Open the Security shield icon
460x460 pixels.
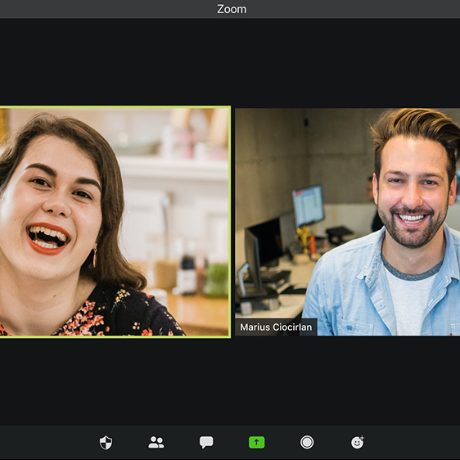106,443
